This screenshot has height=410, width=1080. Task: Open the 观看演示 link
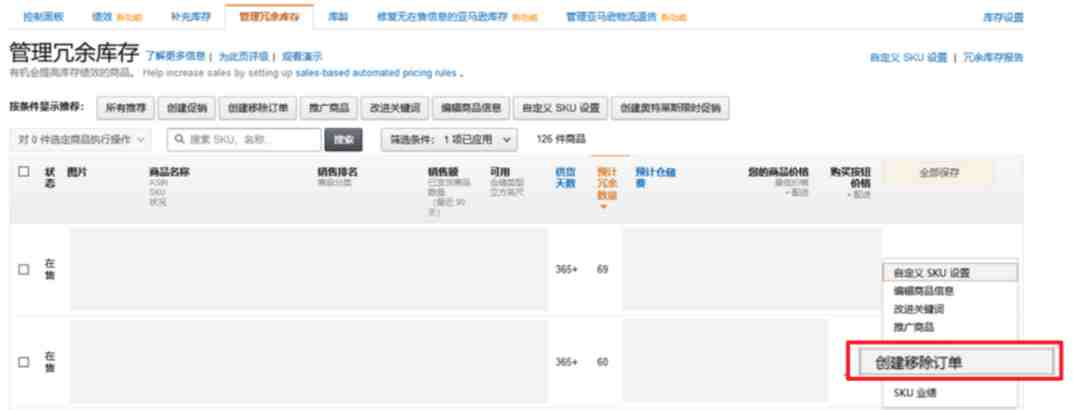pos(302,57)
